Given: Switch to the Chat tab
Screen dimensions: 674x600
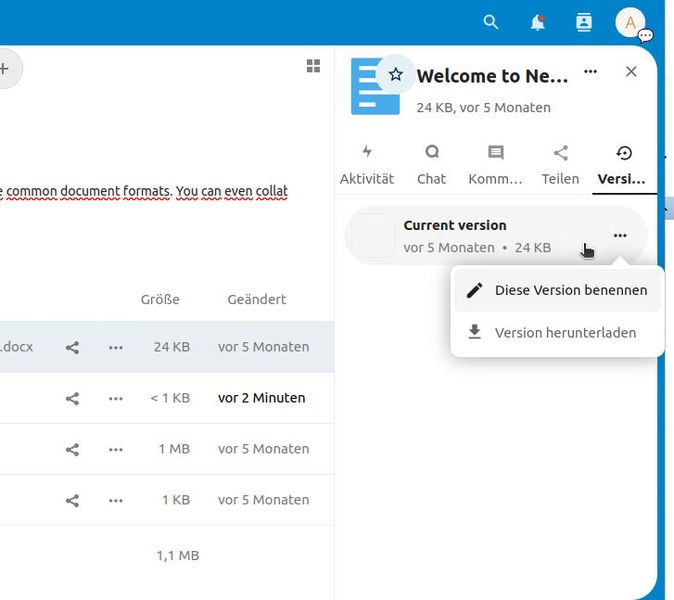Looking at the screenshot, I should [431, 165].
